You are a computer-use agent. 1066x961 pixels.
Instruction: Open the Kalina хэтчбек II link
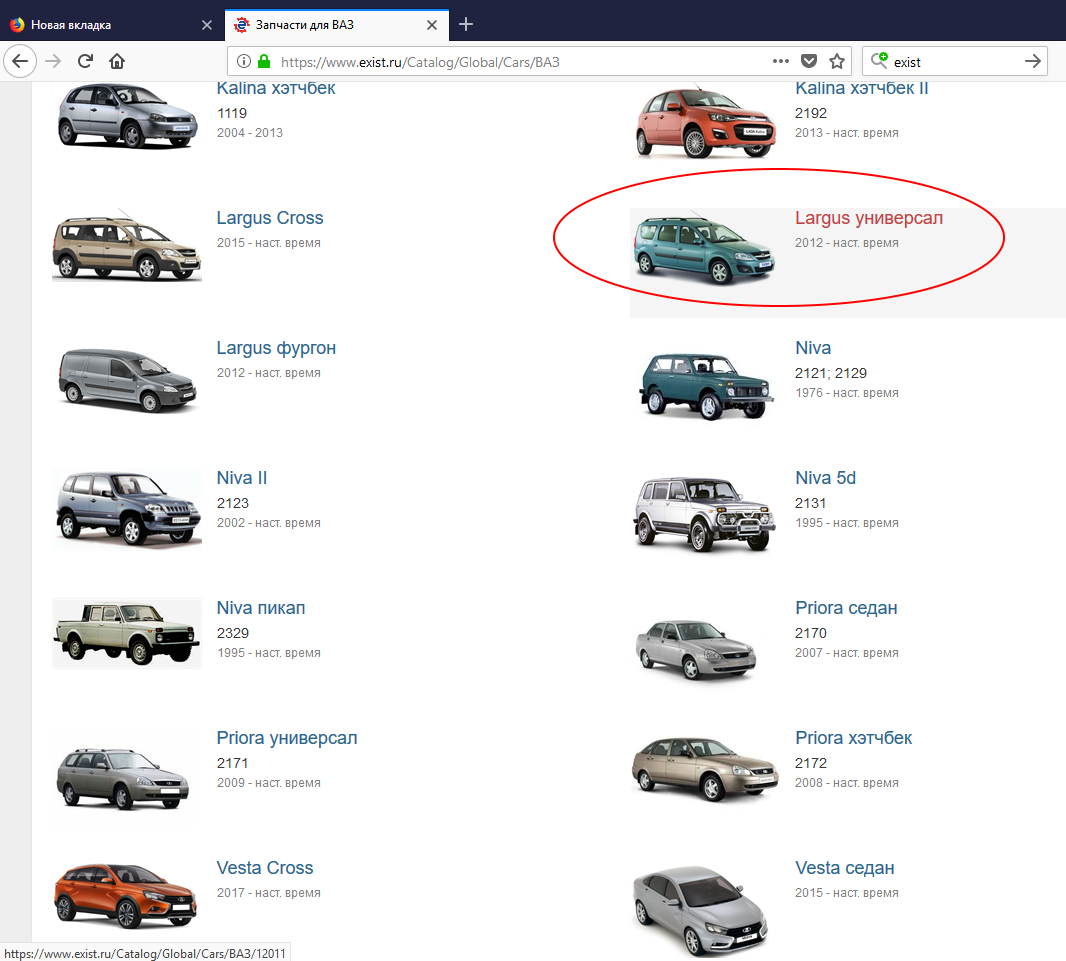tap(861, 88)
